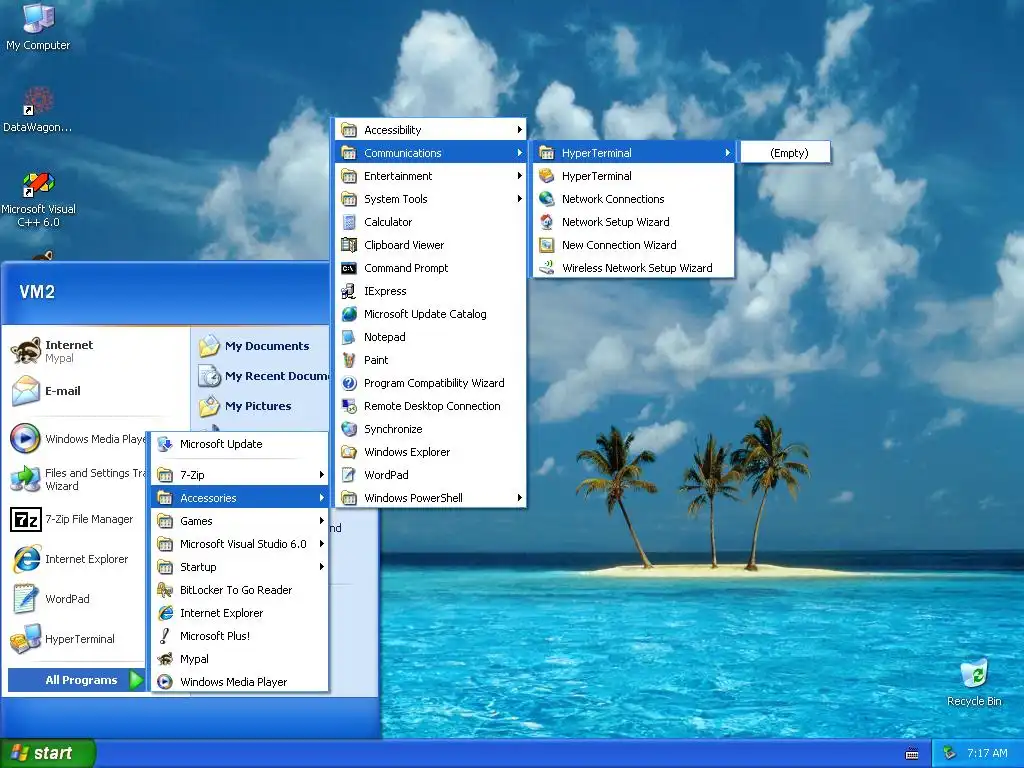The width and height of the screenshot is (1024, 768).
Task: Select the Accessories folder in All Programs
Action: point(240,498)
